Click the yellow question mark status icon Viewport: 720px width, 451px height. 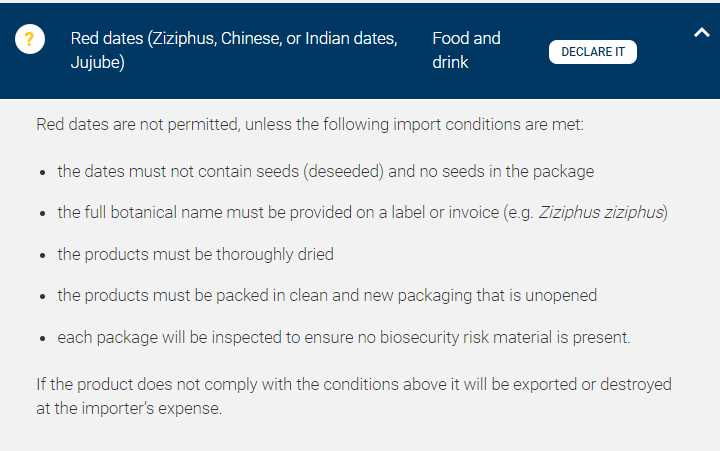tap(30, 39)
